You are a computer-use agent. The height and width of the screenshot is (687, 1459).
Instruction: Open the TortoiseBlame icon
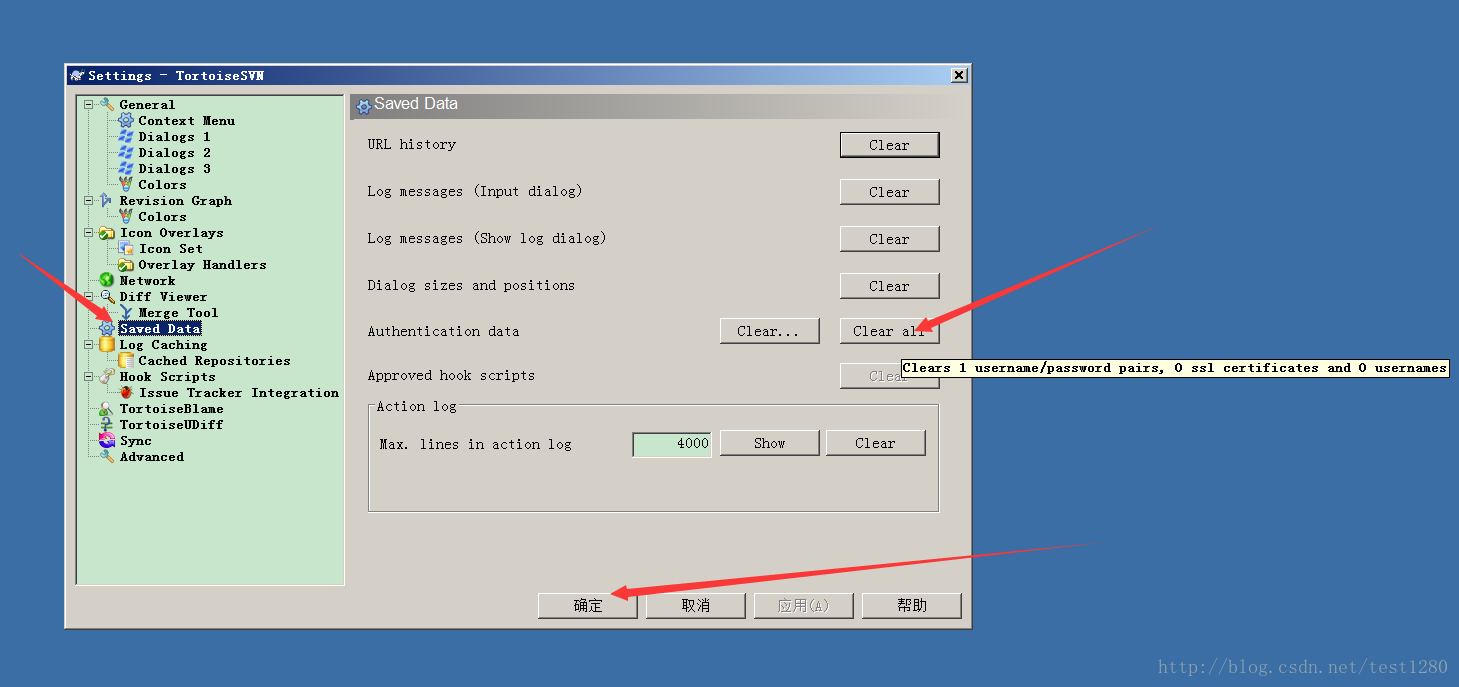point(107,408)
